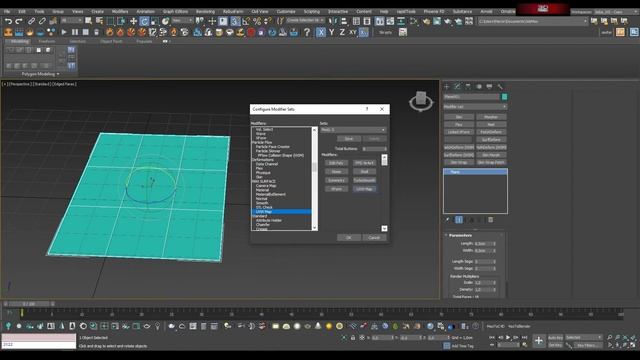Open the Sets dropdown in dialog

[353, 130]
